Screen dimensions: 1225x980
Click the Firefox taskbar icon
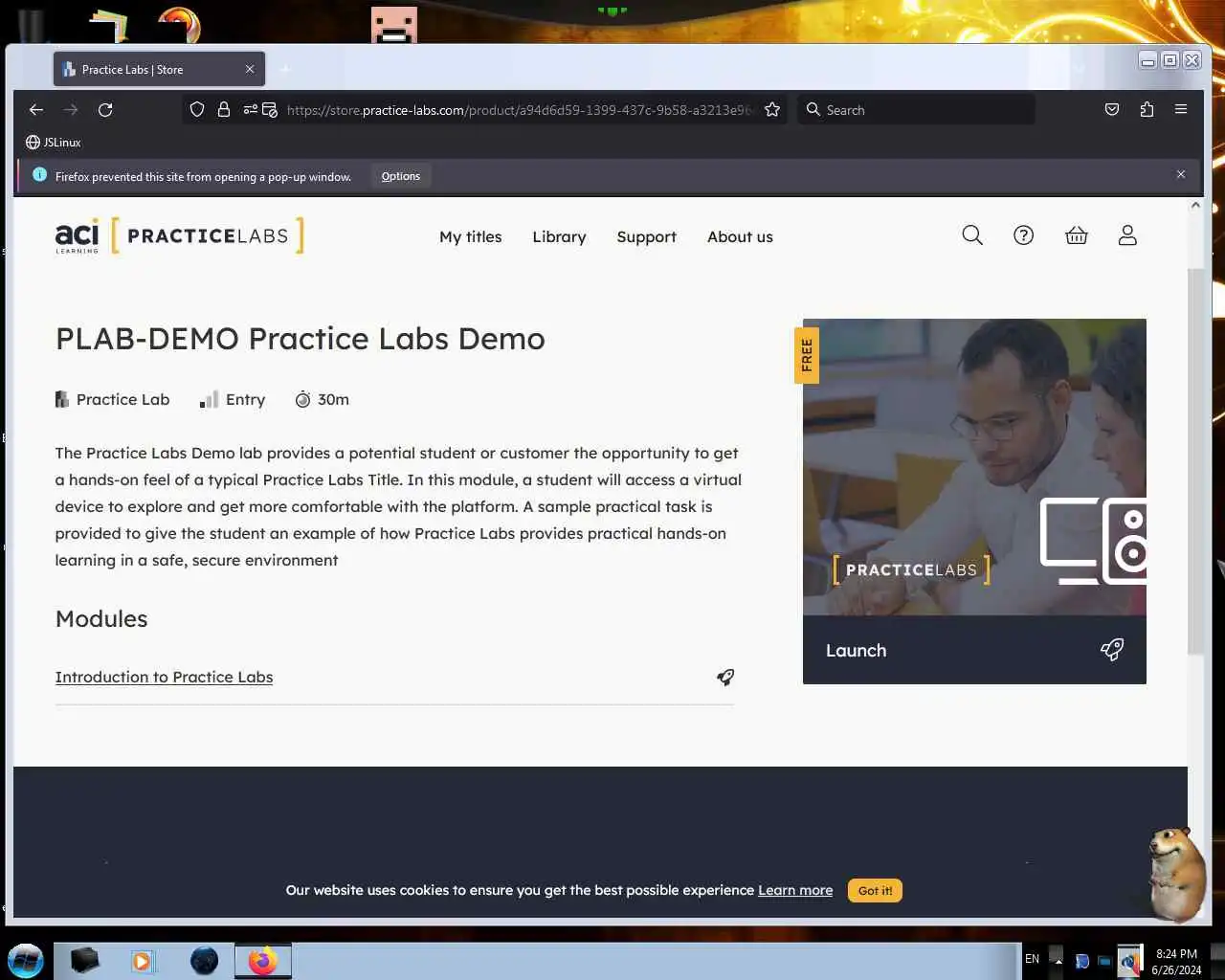click(x=262, y=960)
